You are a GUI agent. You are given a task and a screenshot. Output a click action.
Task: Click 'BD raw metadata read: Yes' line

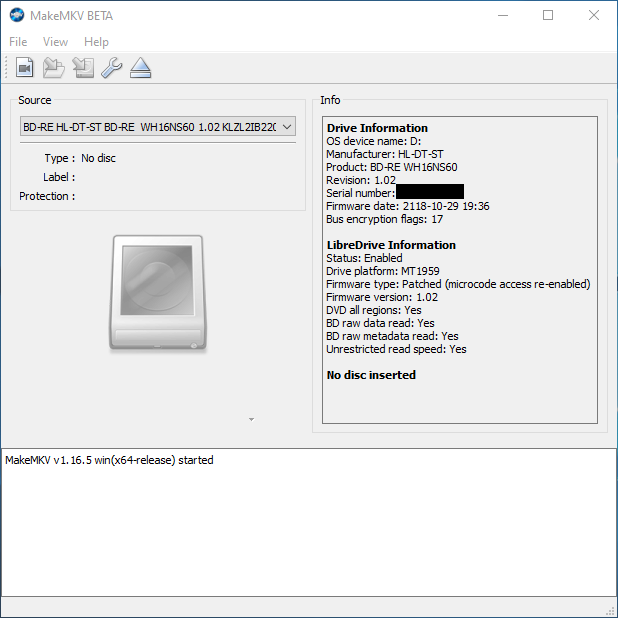point(392,336)
